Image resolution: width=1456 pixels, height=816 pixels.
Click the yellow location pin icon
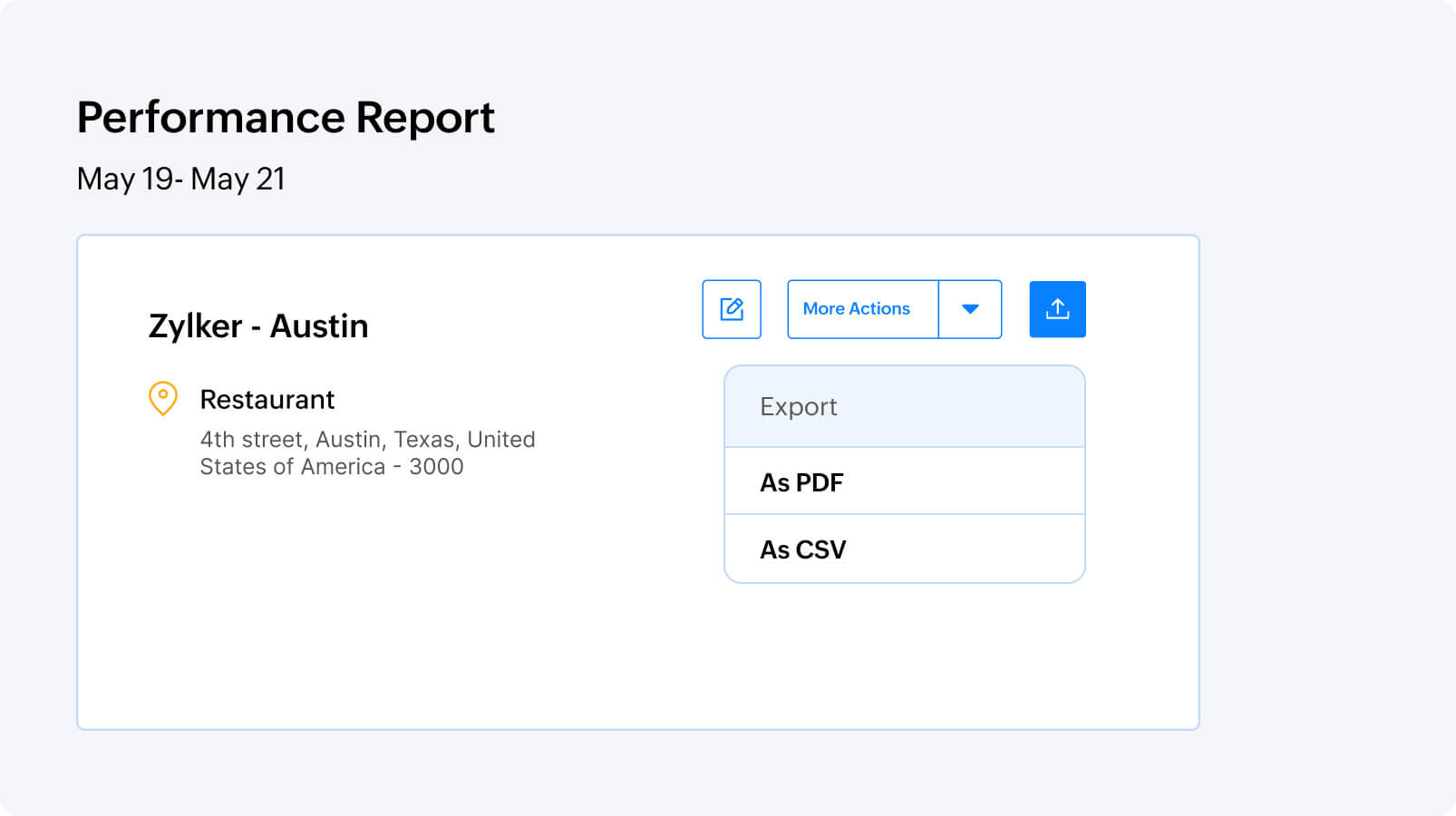pyautogui.click(x=163, y=398)
